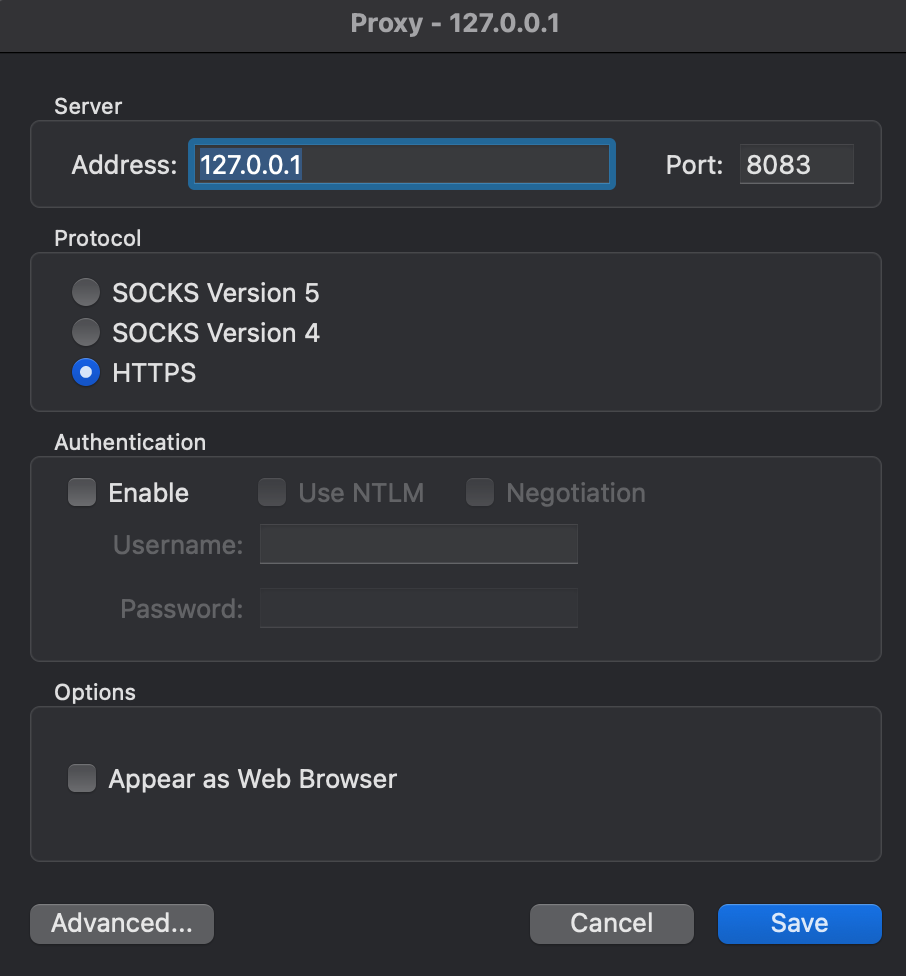Click the Password: label
The image size is (906, 976).
point(181,608)
